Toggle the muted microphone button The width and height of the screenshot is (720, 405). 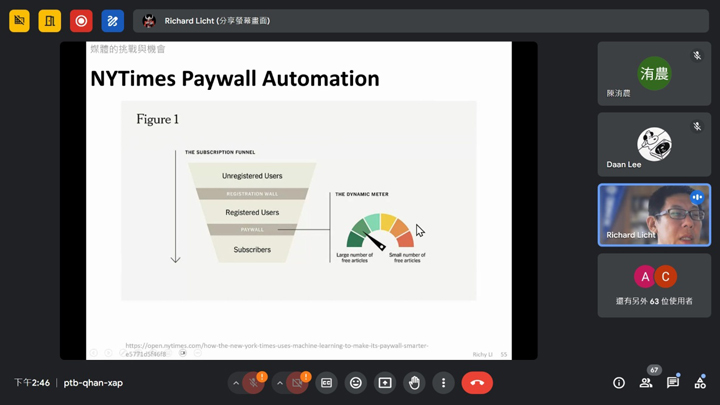(253, 382)
